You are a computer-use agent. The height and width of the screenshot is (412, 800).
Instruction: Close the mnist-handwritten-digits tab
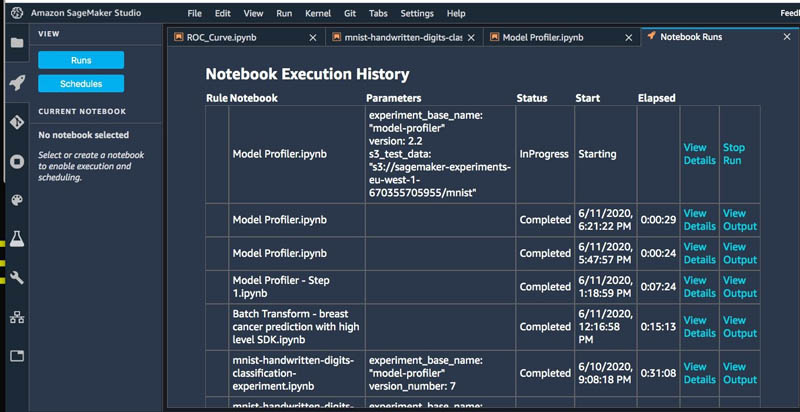[471, 38]
